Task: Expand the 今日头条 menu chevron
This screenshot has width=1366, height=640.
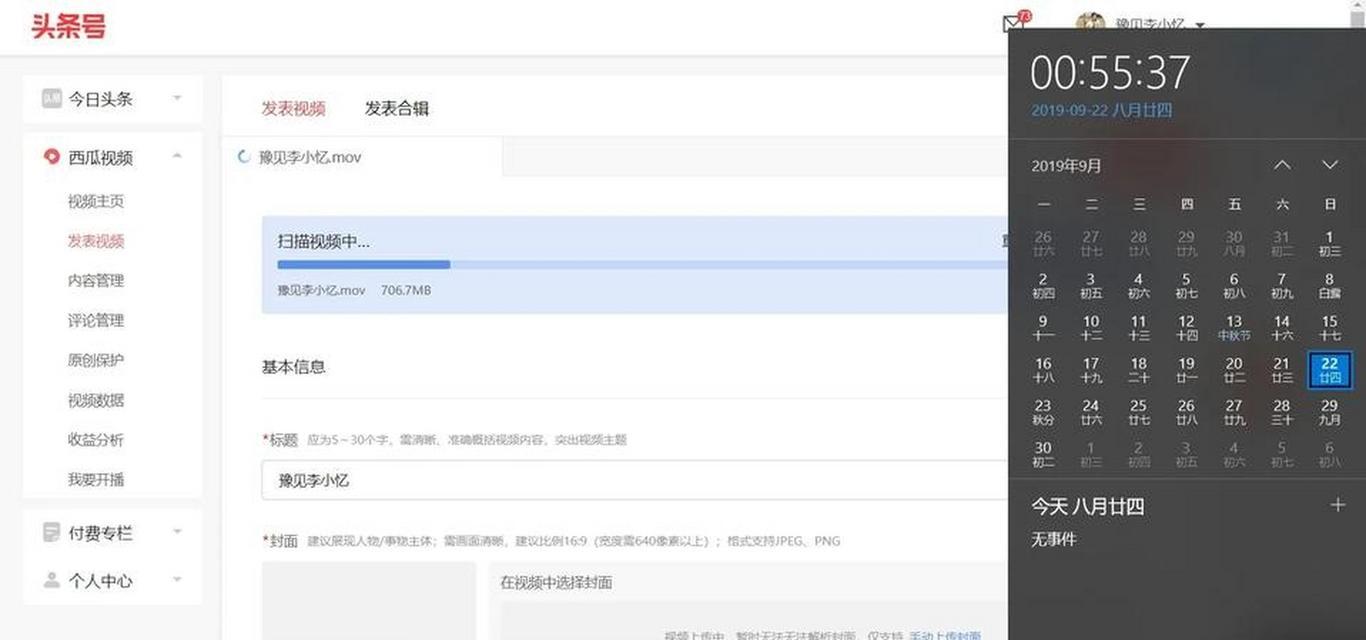Action: (x=177, y=98)
